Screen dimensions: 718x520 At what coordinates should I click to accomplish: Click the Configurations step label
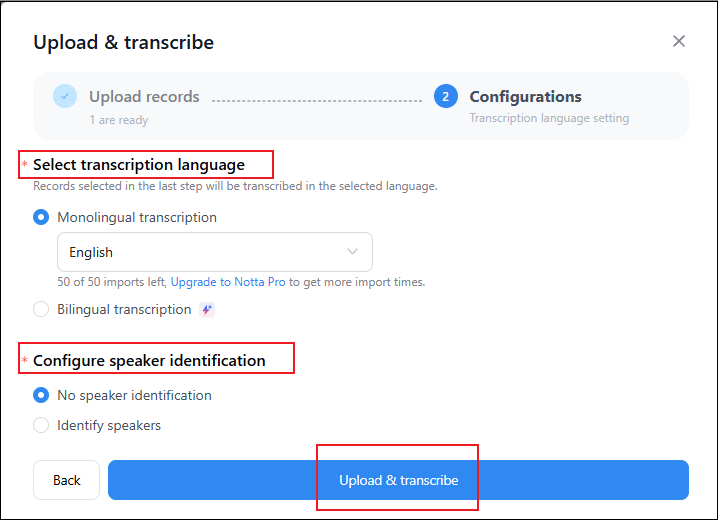pos(525,97)
